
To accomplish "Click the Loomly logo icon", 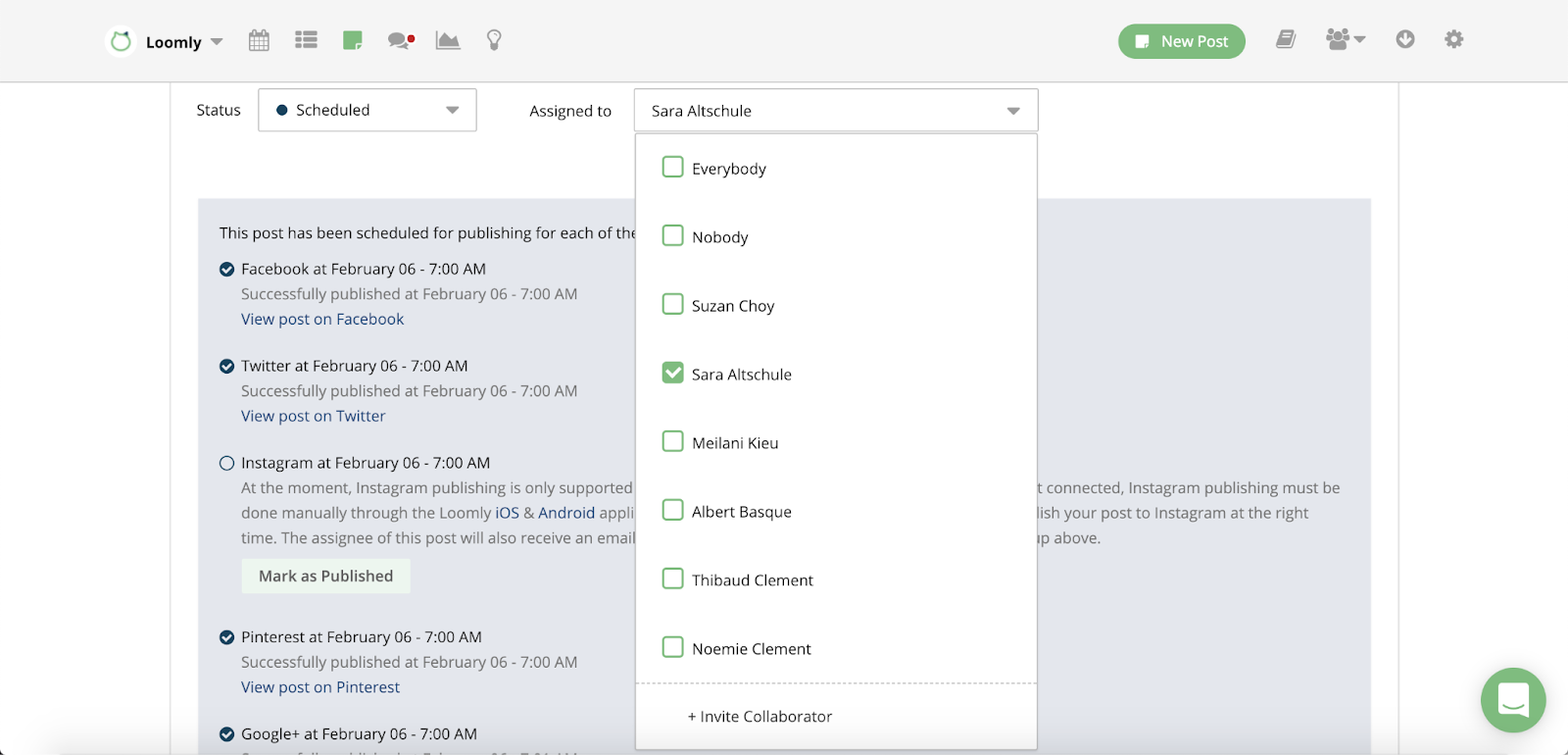I will click(x=121, y=41).
